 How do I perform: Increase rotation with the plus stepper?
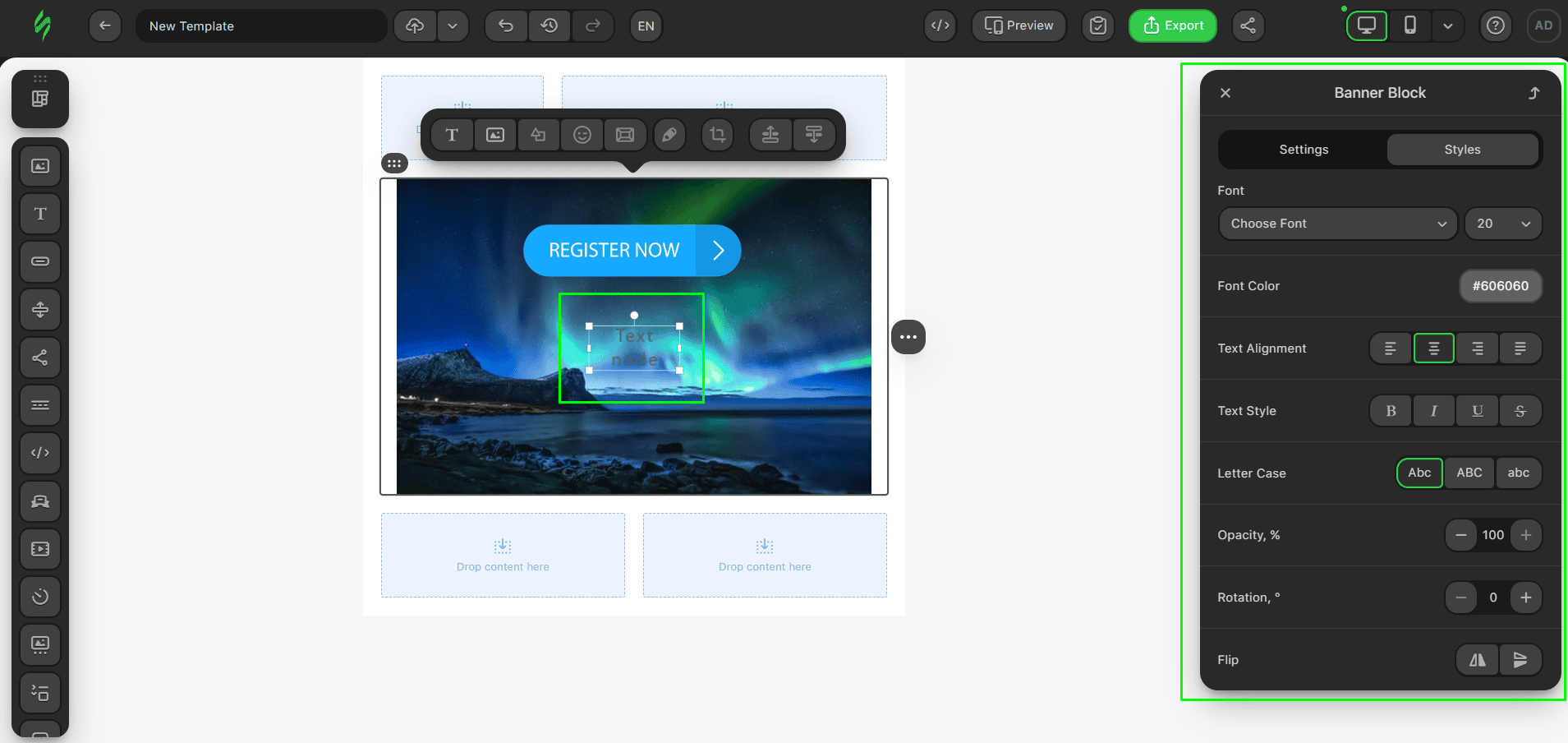point(1525,598)
